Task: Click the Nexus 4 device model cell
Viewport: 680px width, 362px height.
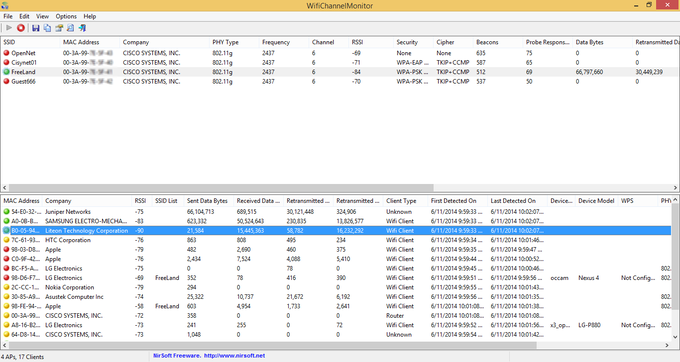Action: [x=588, y=278]
